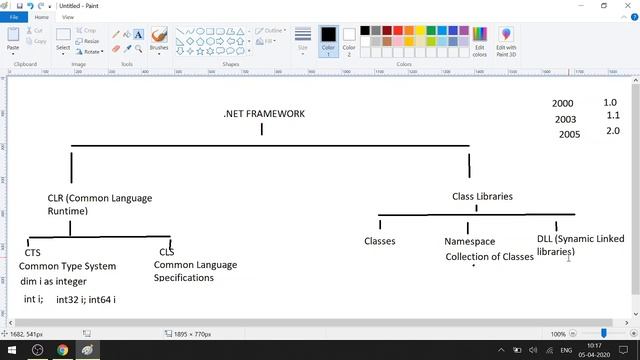Activate Color 1 foreground selector
The width and height of the screenshot is (640, 360).
[x=328, y=42]
